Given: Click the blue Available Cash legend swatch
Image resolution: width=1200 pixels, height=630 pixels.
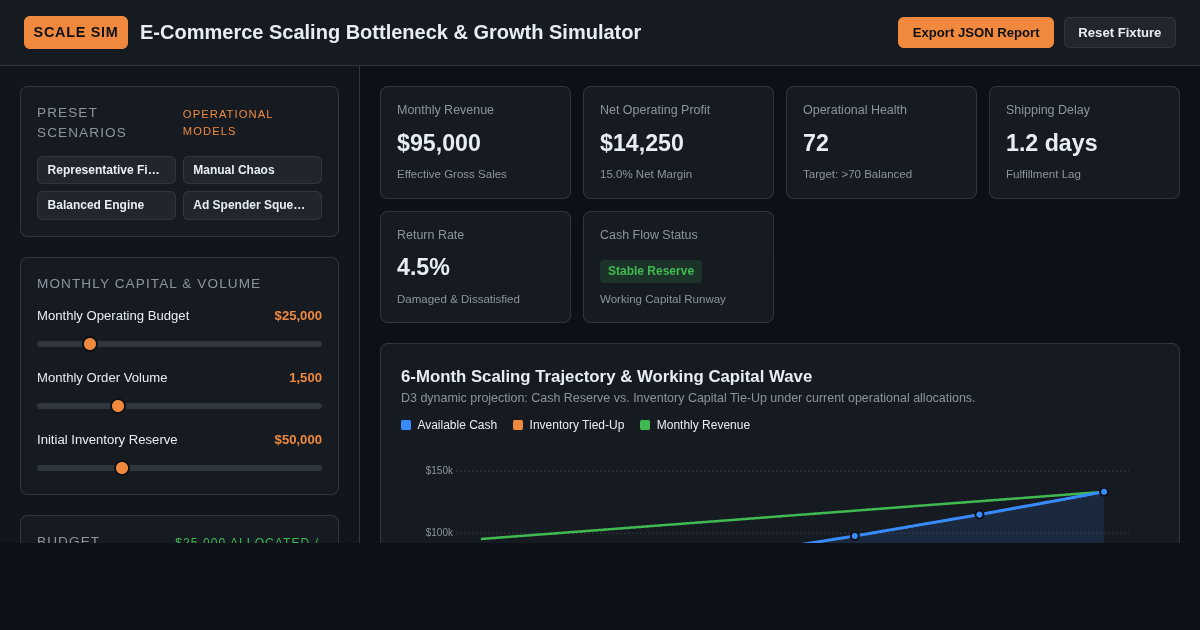Looking at the screenshot, I should 406,425.
